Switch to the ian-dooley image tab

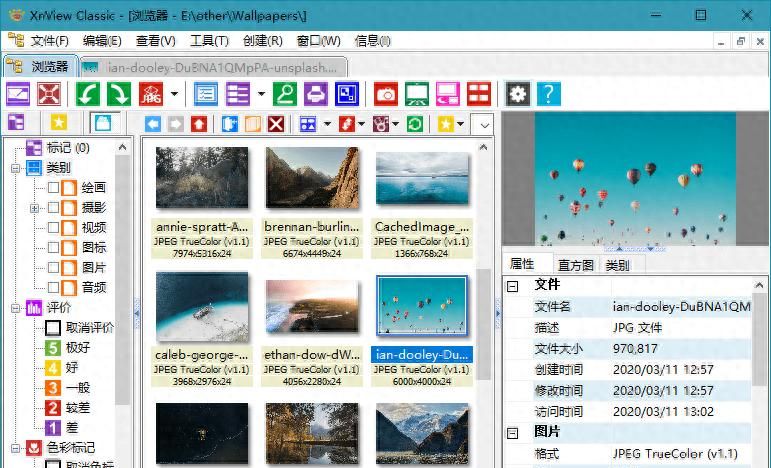pos(214,67)
